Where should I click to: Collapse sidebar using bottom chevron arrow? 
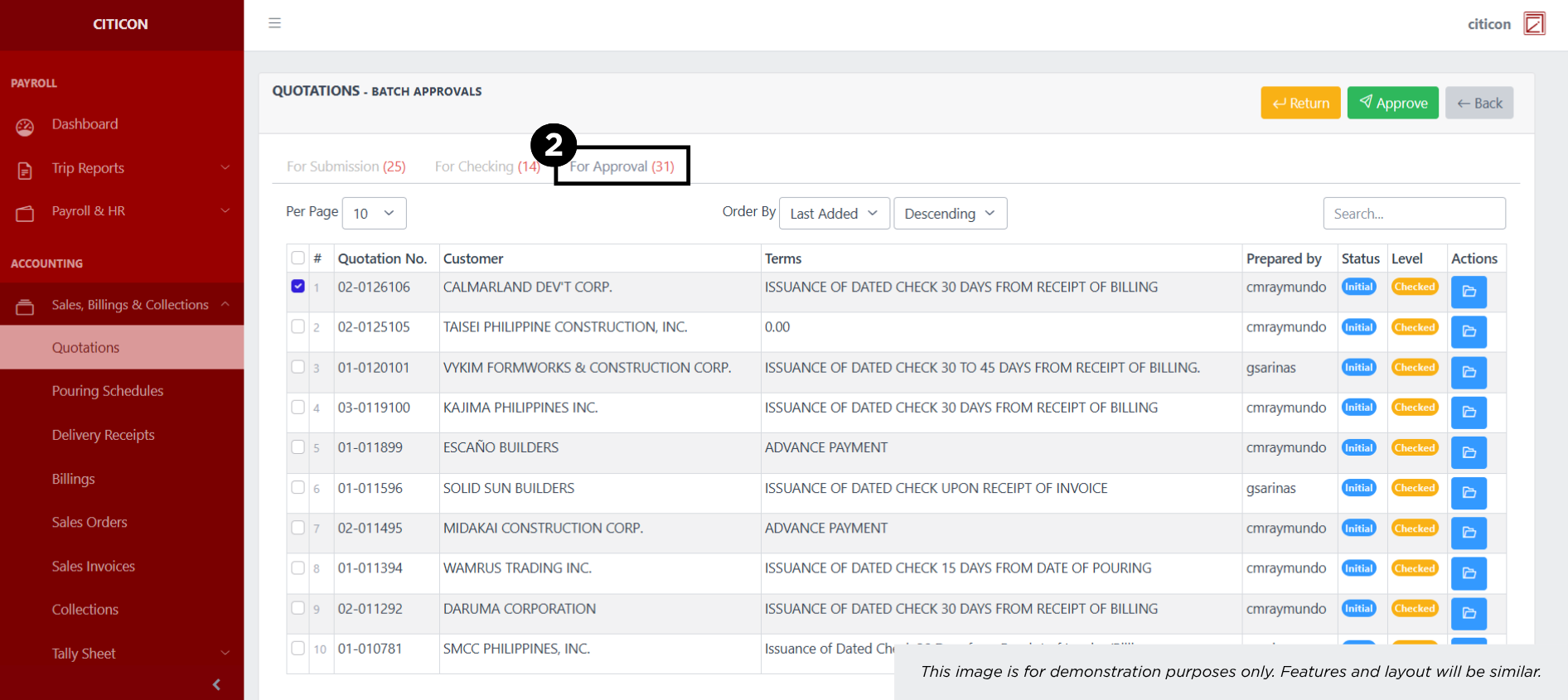(x=216, y=684)
